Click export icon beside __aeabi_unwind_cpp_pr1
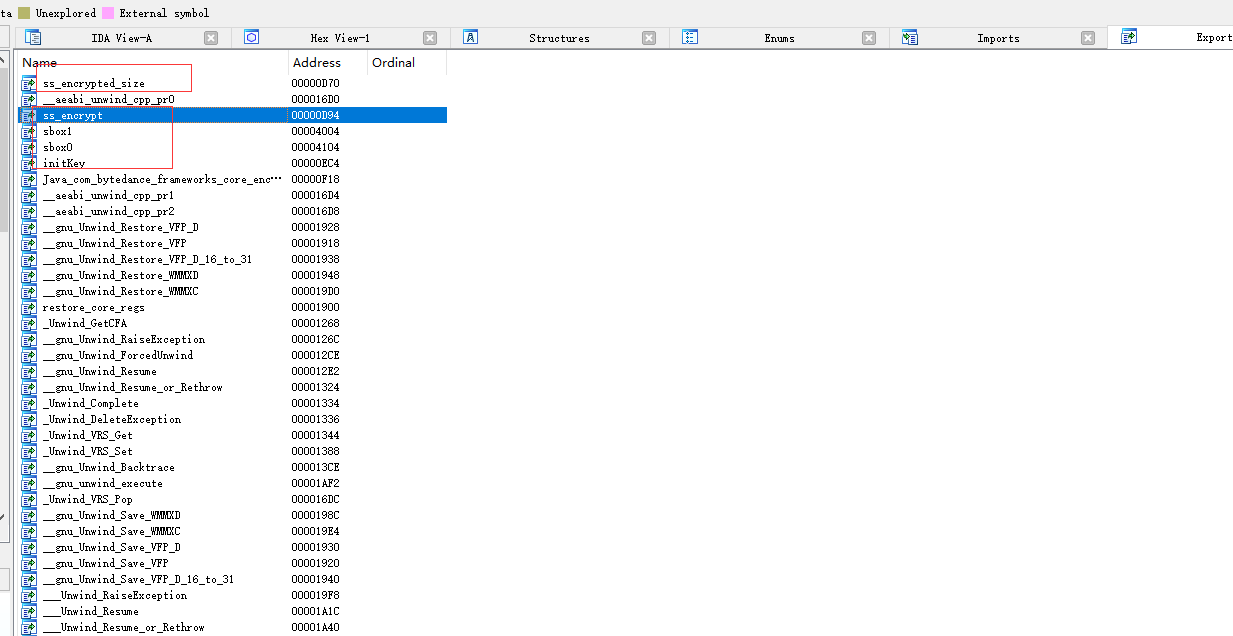The height and width of the screenshot is (636, 1233). 29,196
